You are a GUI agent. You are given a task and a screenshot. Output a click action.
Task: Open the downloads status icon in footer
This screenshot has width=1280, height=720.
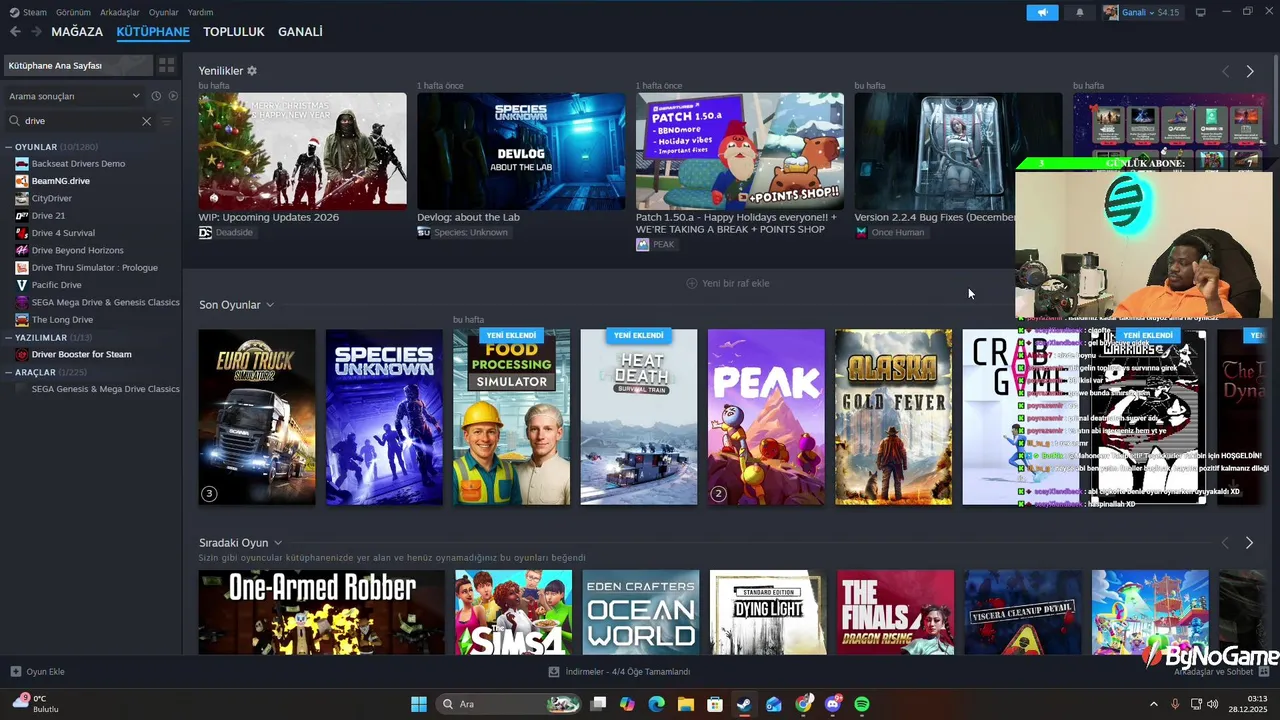click(554, 672)
